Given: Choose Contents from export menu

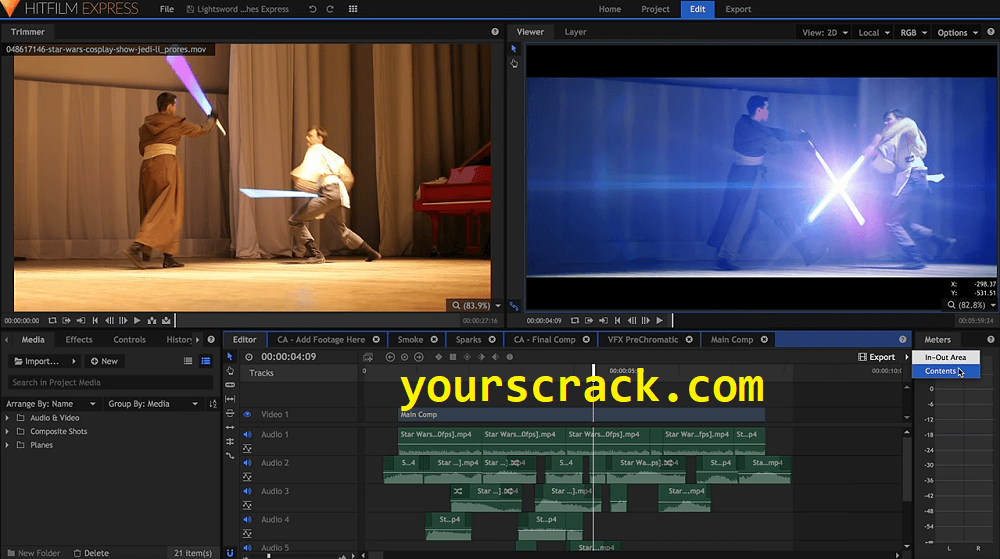Looking at the screenshot, I should [945, 371].
